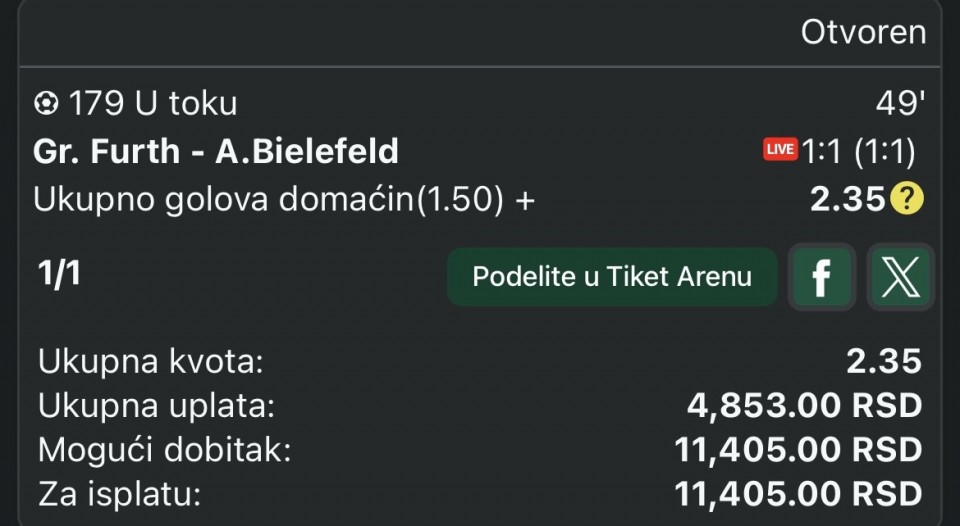Click the red LIVE badge
This screenshot has height=526, width=960.
pyautogui.click(x=780, y=150)
